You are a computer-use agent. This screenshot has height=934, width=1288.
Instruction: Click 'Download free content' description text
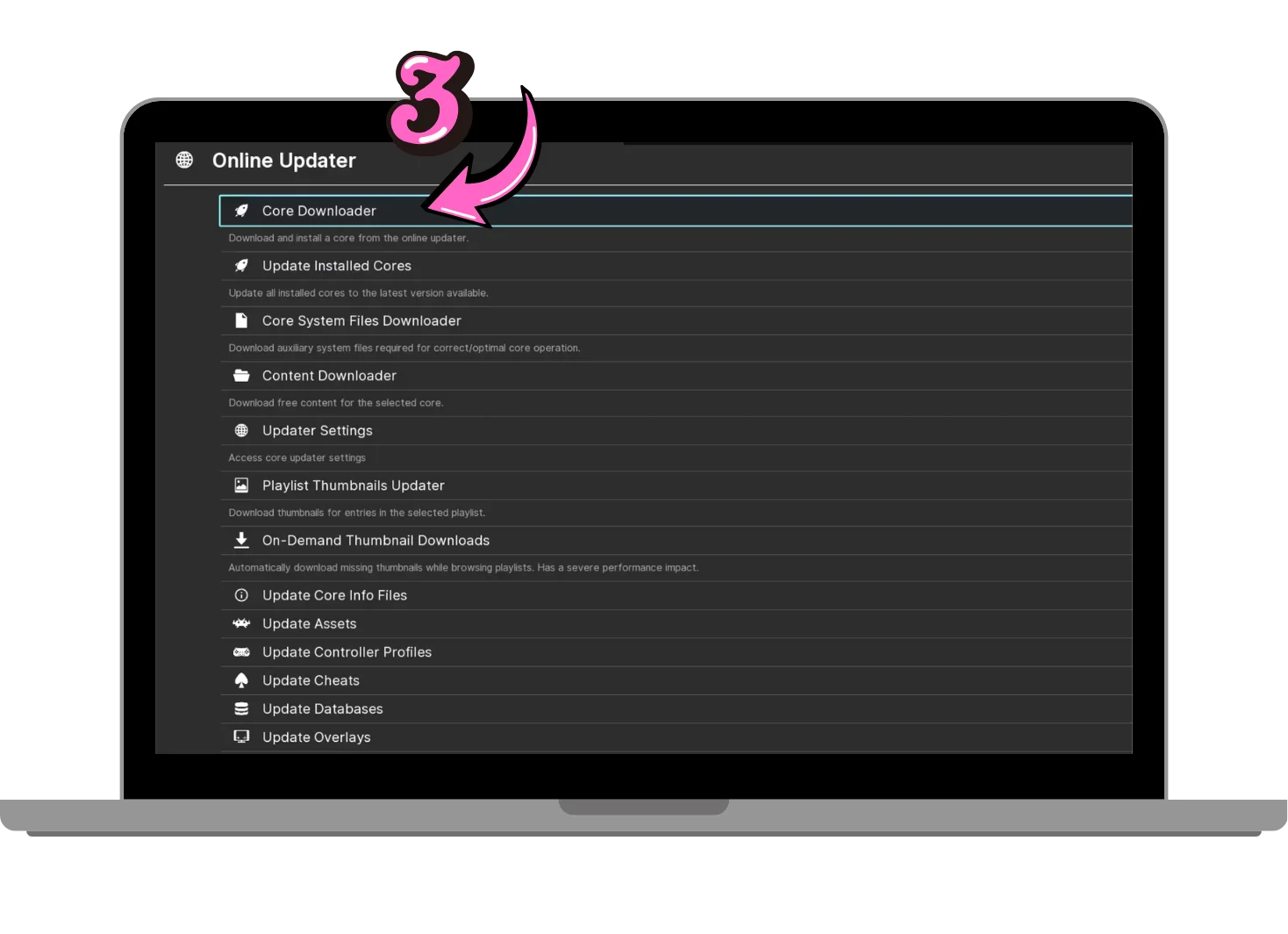pyautogui.click(x=336, y=403)
